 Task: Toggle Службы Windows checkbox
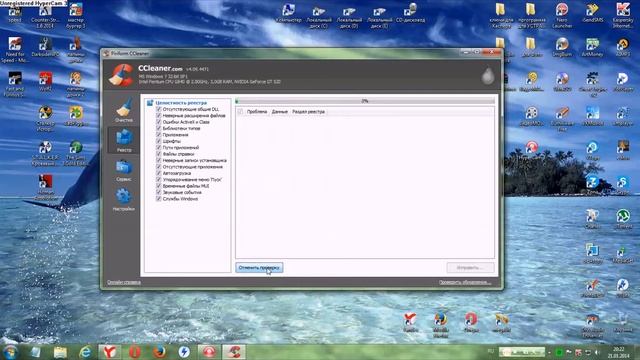pyautogui.click(x=159, y=199)
